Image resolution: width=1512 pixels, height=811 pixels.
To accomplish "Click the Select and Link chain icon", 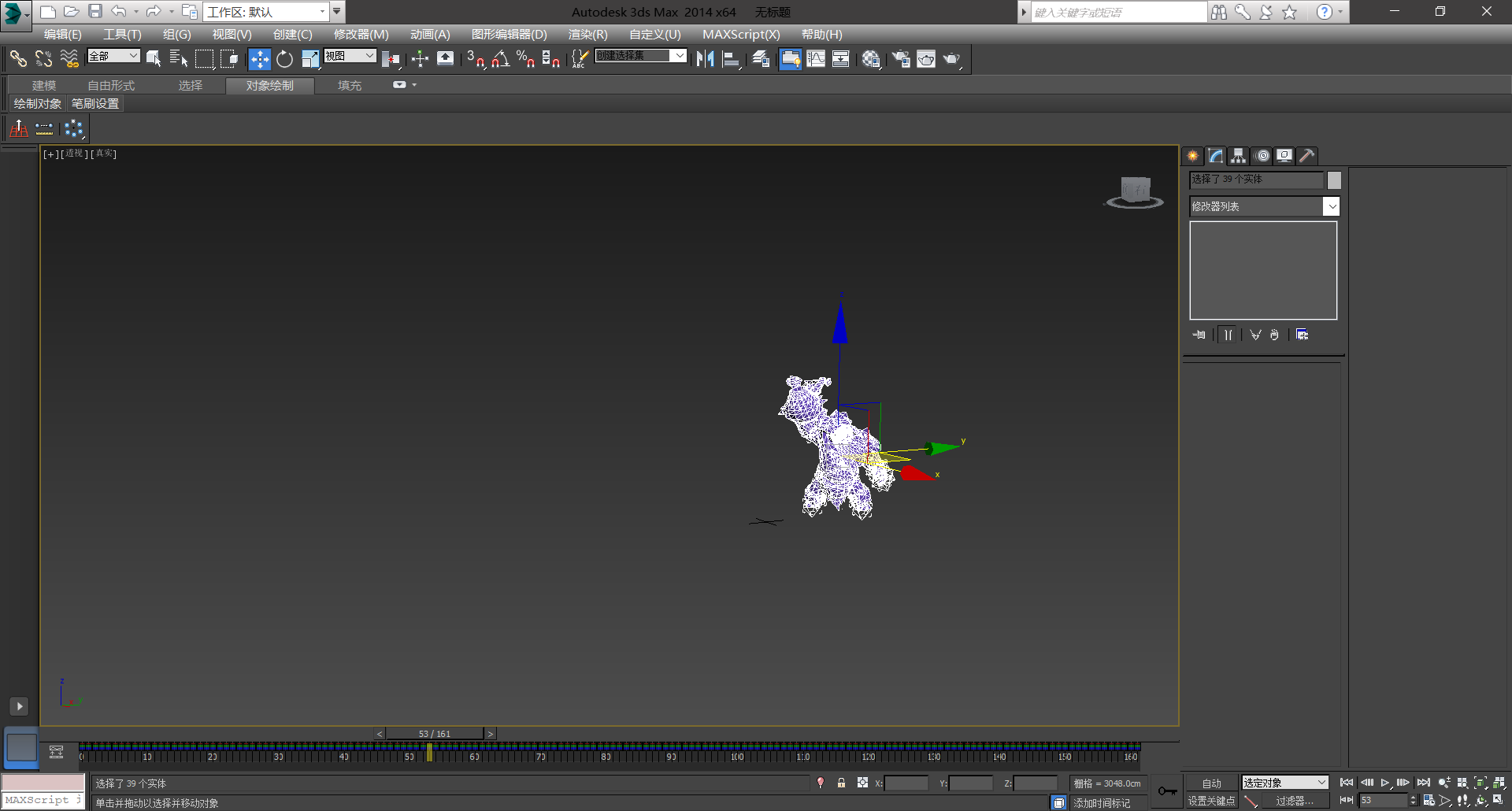I will click(x=18, y=59).
